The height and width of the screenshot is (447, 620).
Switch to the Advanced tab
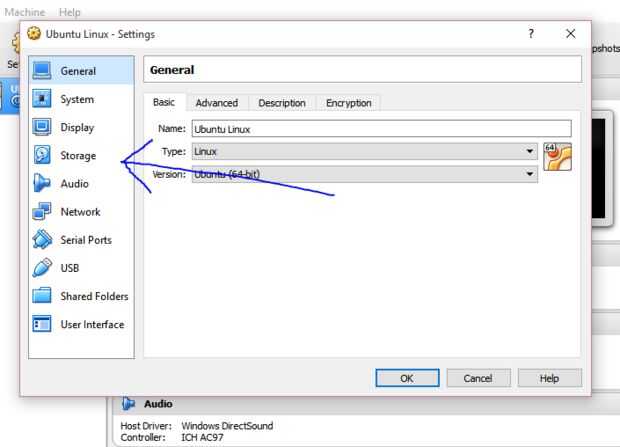coord(217,103)
